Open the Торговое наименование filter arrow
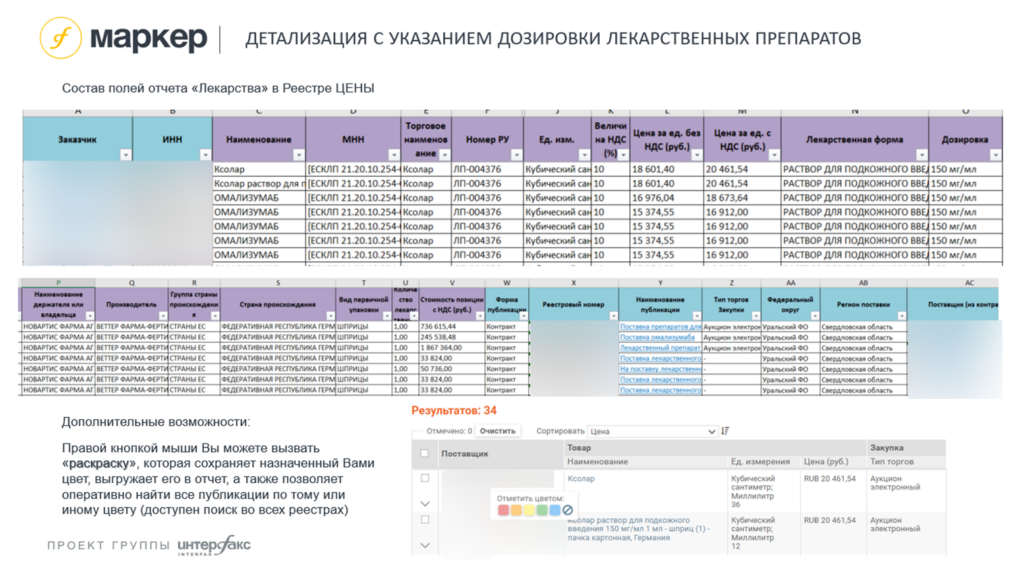The height and width of the screenshot is (571, 1024). click(445, 155)
